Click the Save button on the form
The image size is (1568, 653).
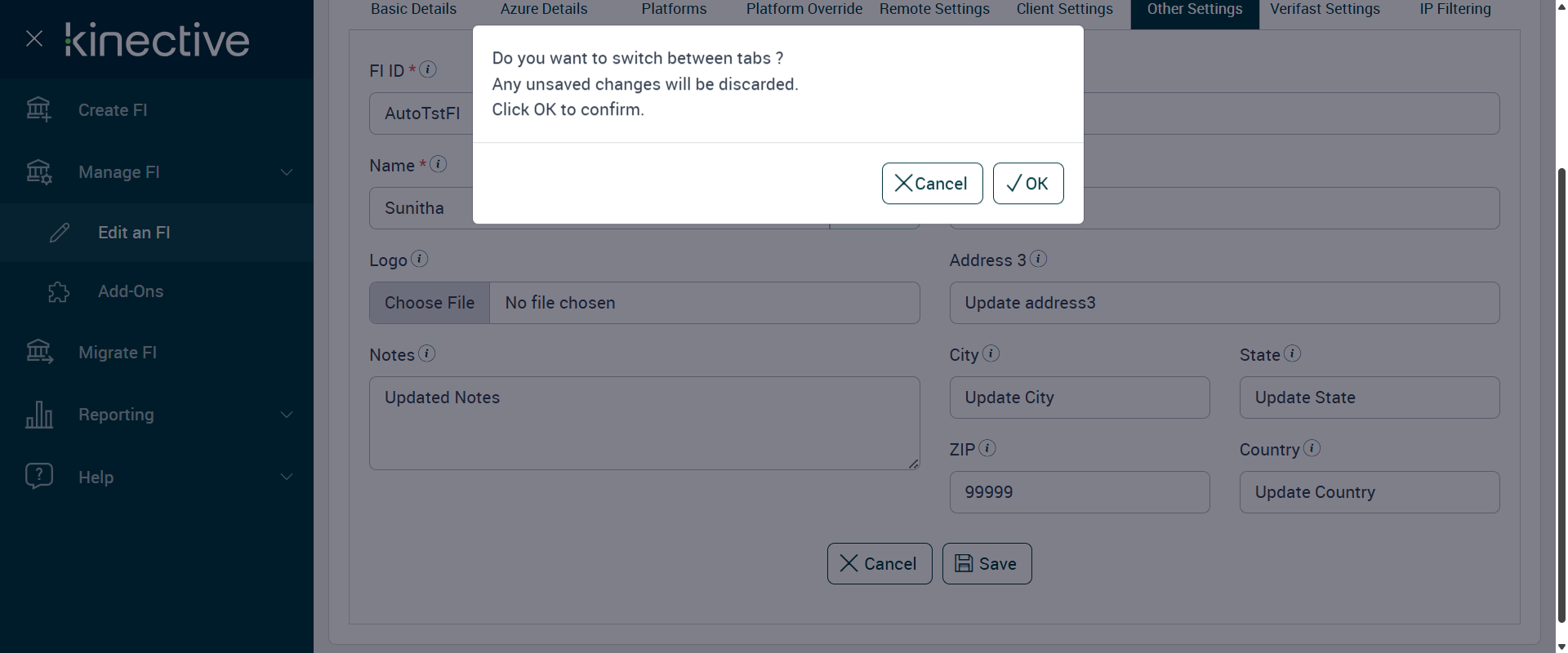987,564
